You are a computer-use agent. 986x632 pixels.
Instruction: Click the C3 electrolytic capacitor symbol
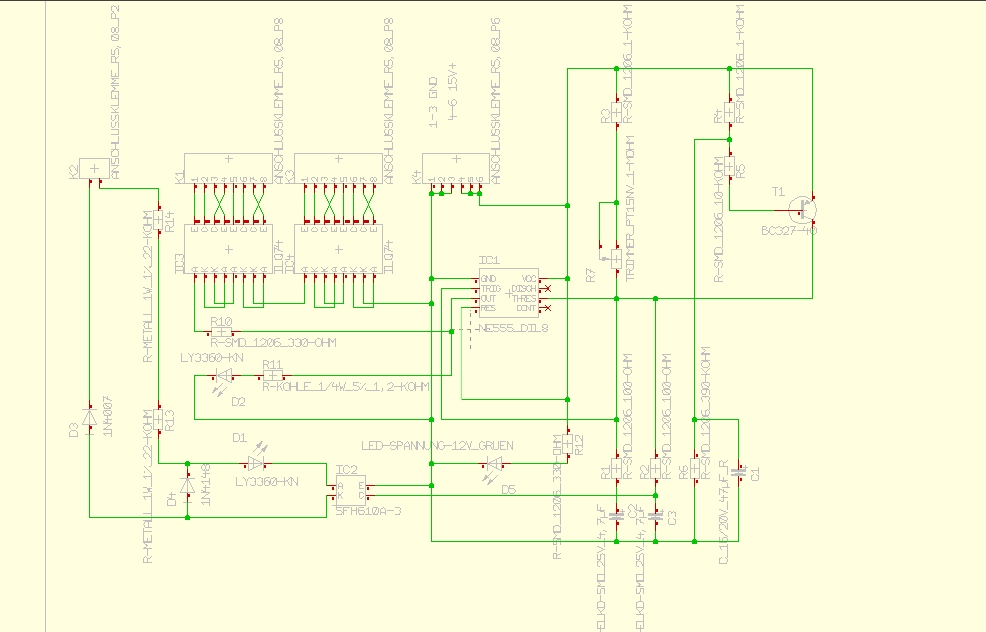coord(655,516)
